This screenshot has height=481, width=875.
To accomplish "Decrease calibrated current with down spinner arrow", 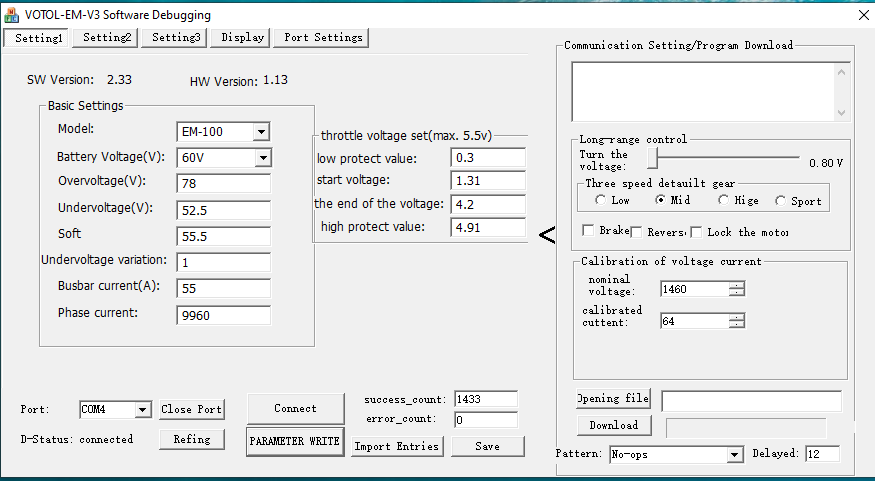I will (737, 325).
